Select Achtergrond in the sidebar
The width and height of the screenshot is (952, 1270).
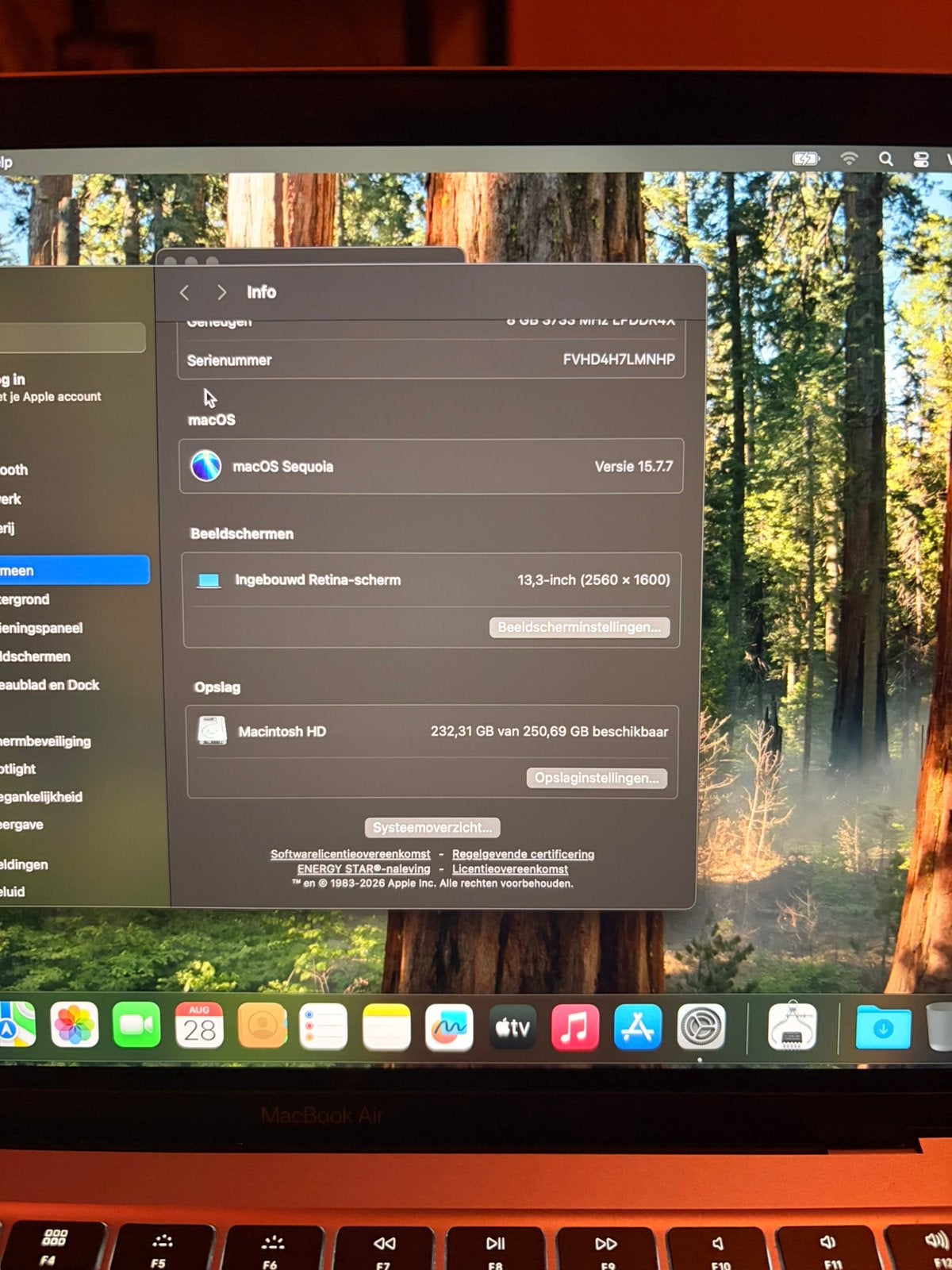coord(25,599)
